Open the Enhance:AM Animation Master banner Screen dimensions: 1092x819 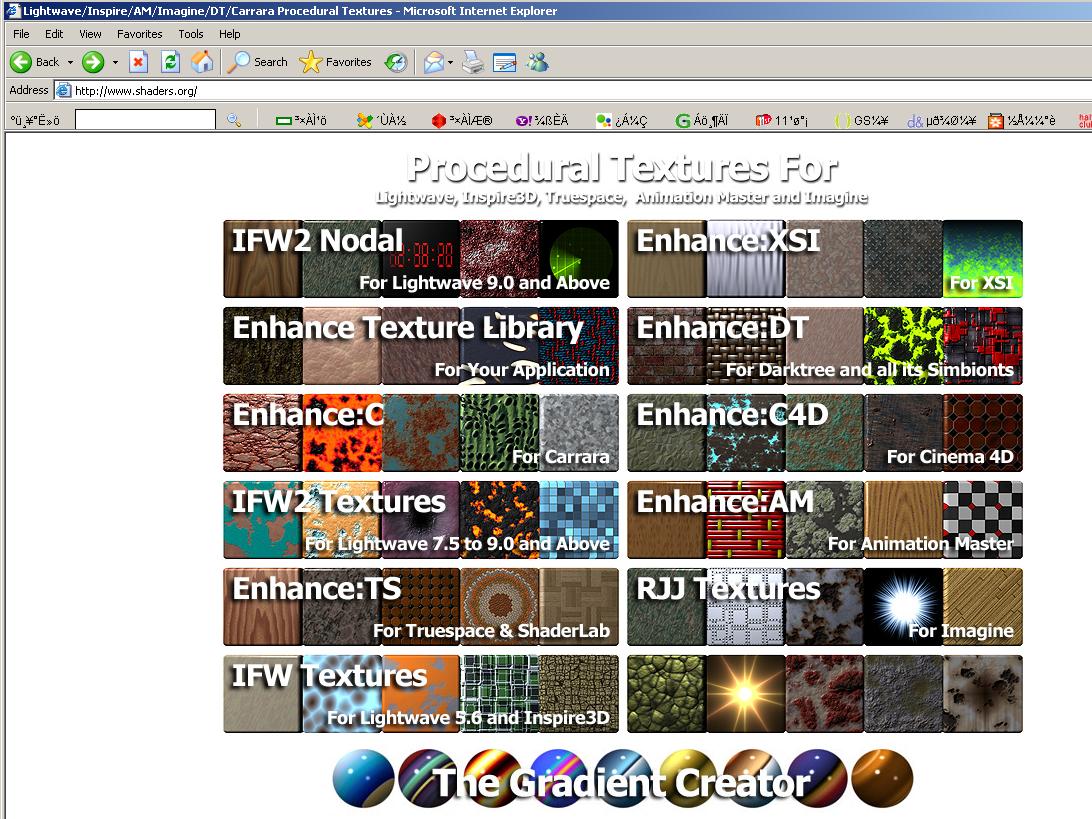825,520
